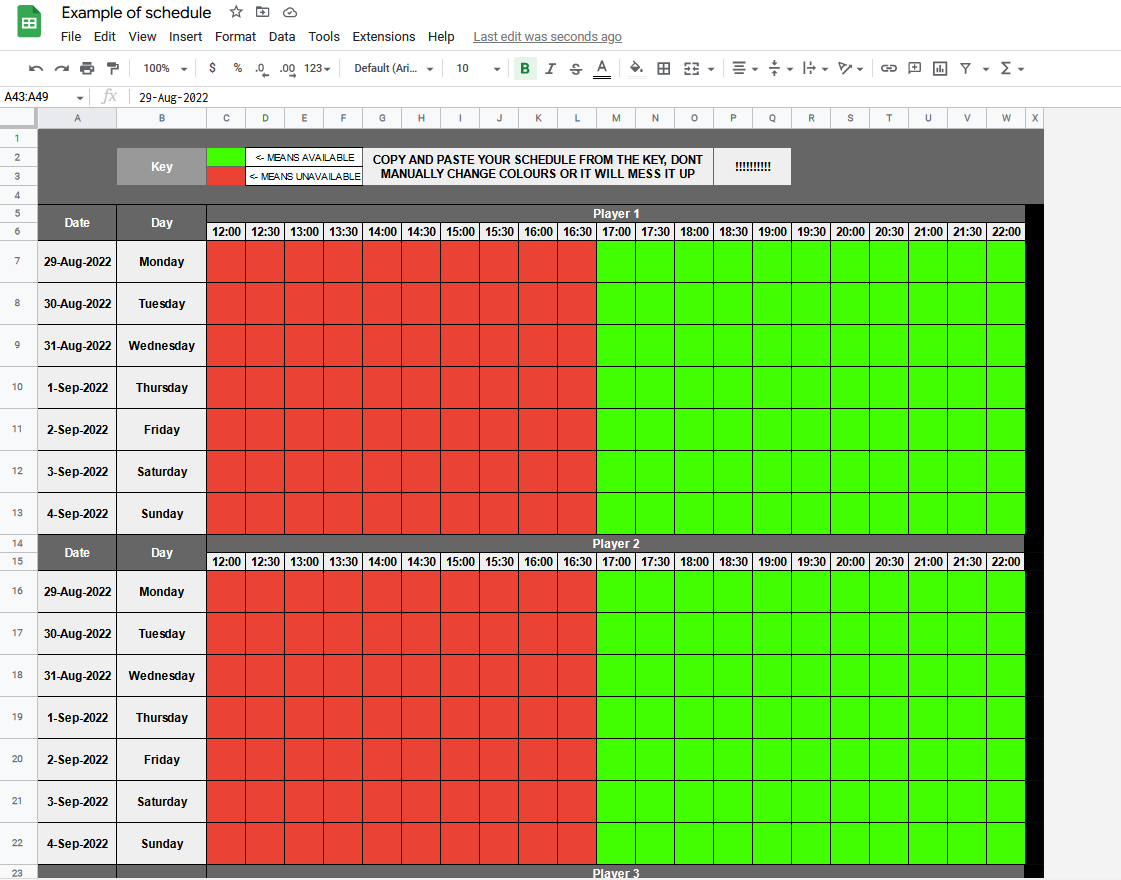The height and width of the screenshot is (880, 1121).
Task: Open vertical align dropdown
Action: [x=780, y=69]
